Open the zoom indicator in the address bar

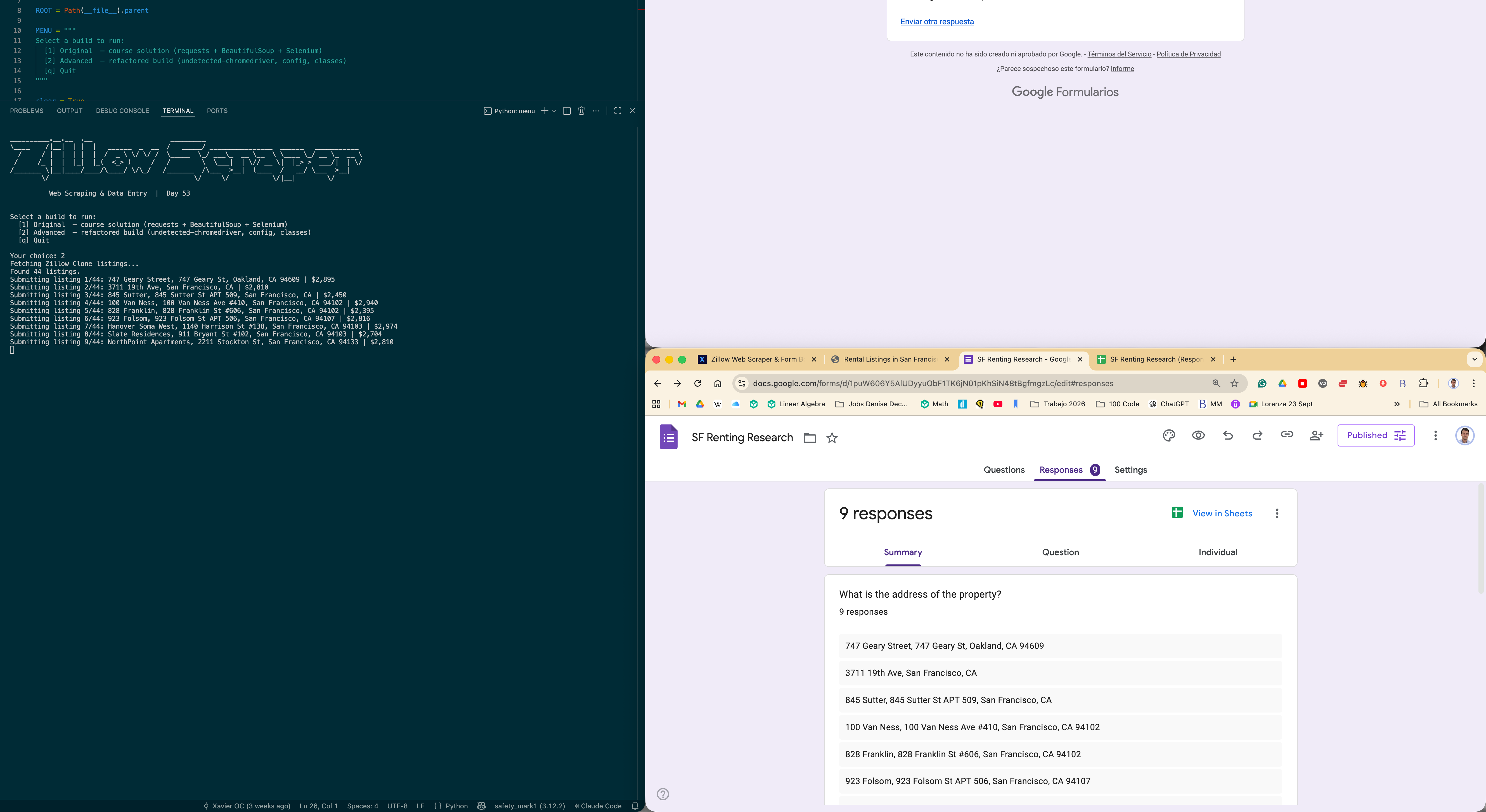[x=1216, y=384]
